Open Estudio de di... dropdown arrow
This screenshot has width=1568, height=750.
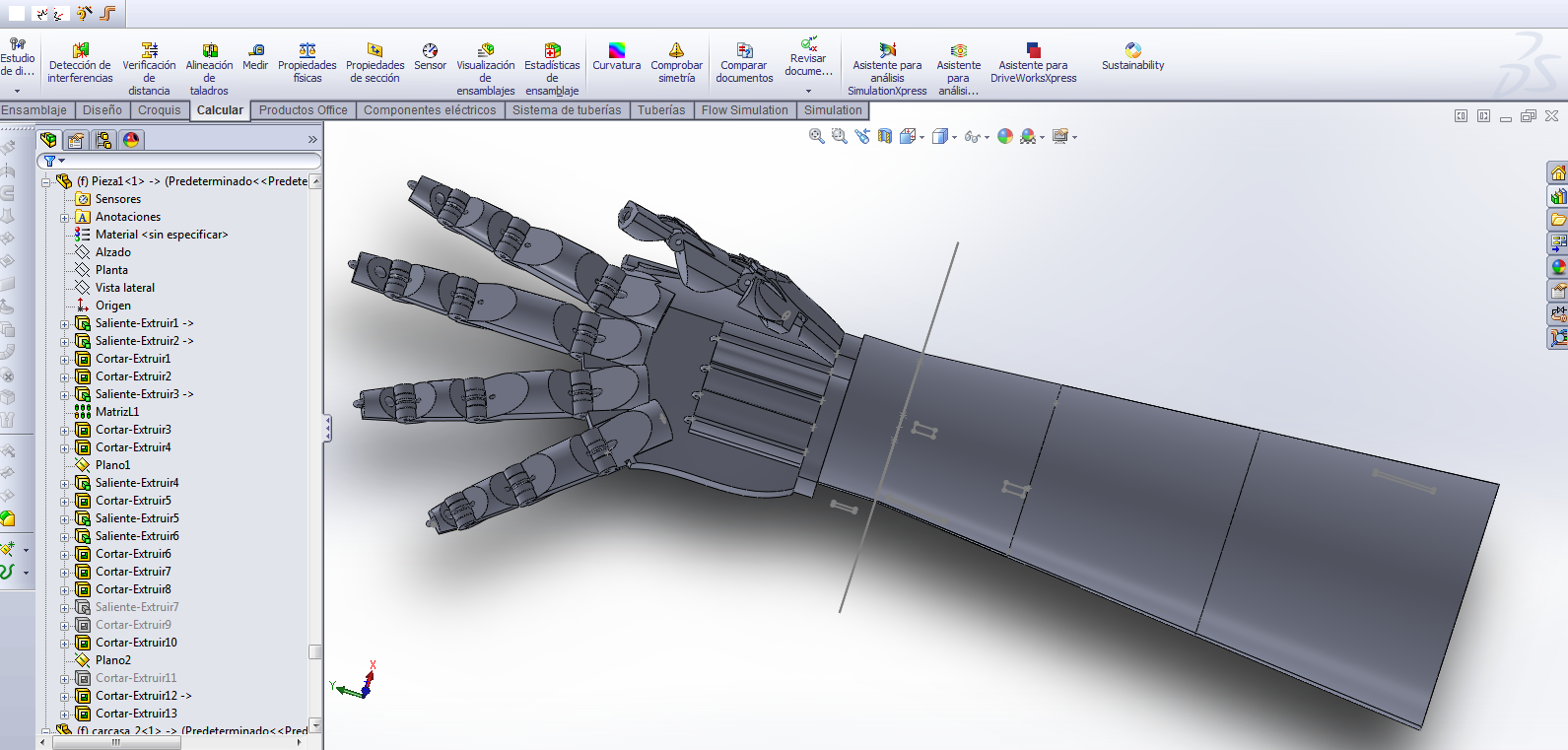[x=17, y=91]
